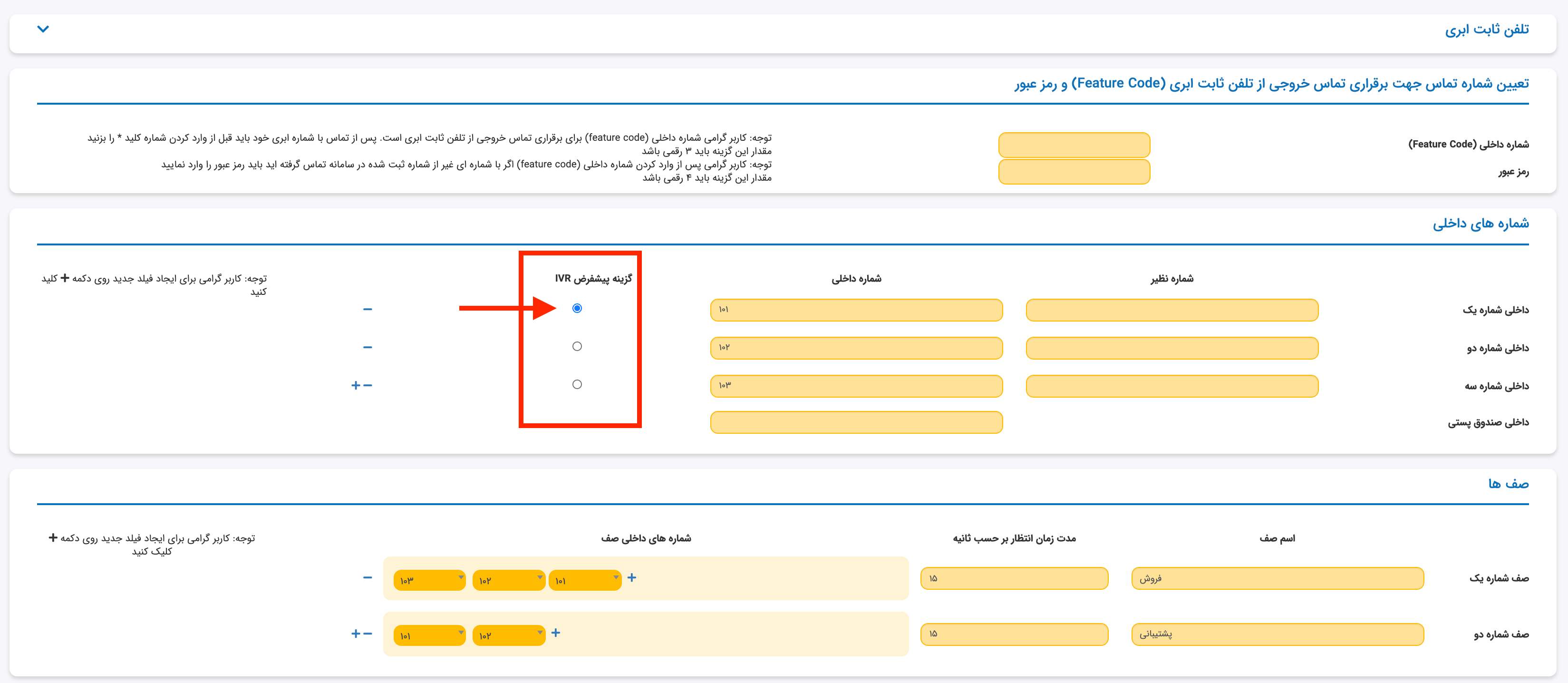Click the مدت زمان انتظار بر حسب ثانیه header
The width and height of the screenshot is (1568, 683).
[1014, 538]
